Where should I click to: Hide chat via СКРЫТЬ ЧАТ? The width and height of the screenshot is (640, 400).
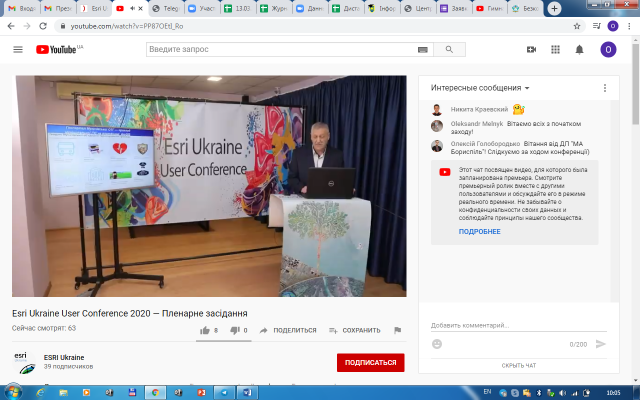(x=518, y=366)
